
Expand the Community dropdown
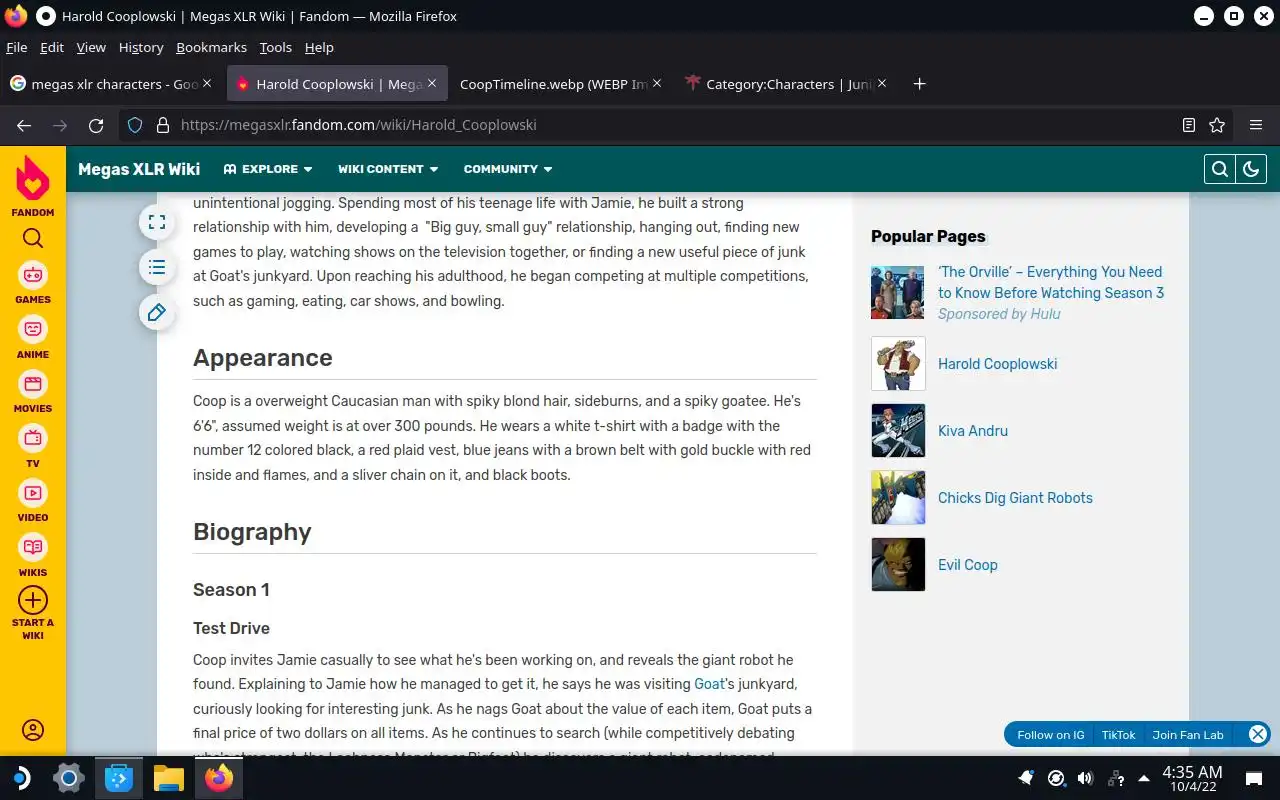tap(508, 169)
